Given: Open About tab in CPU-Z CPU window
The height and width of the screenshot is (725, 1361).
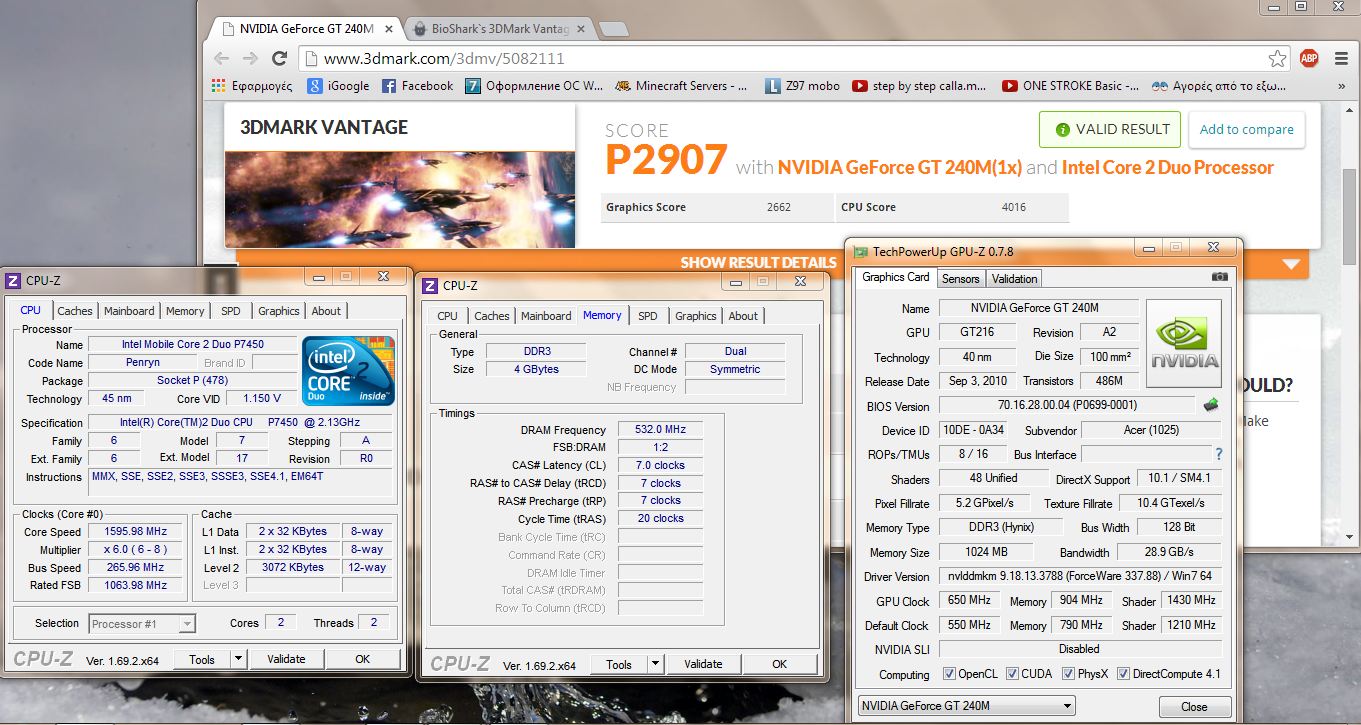Looking at the screenshot, I should (326, 311).
